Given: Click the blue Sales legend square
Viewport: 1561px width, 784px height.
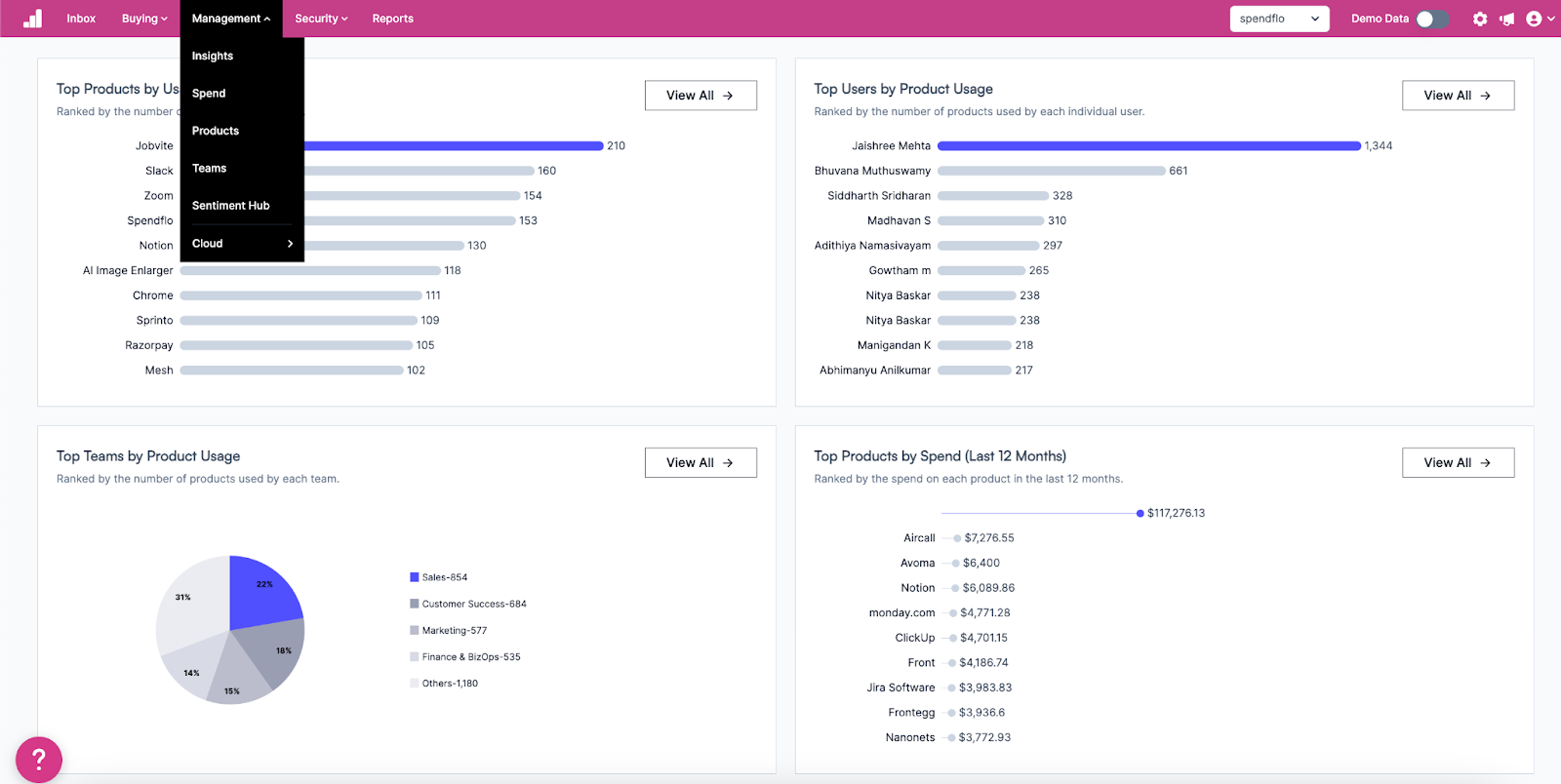Looking at the screenshot, I should tap(415, 577).
